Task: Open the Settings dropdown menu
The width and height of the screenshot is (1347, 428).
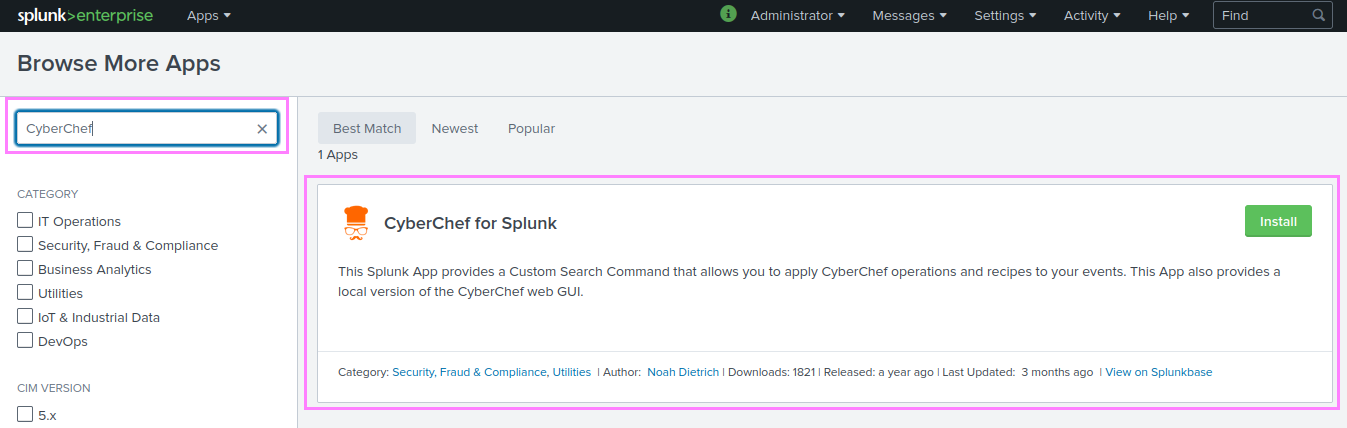Action: pos(1005,16)
